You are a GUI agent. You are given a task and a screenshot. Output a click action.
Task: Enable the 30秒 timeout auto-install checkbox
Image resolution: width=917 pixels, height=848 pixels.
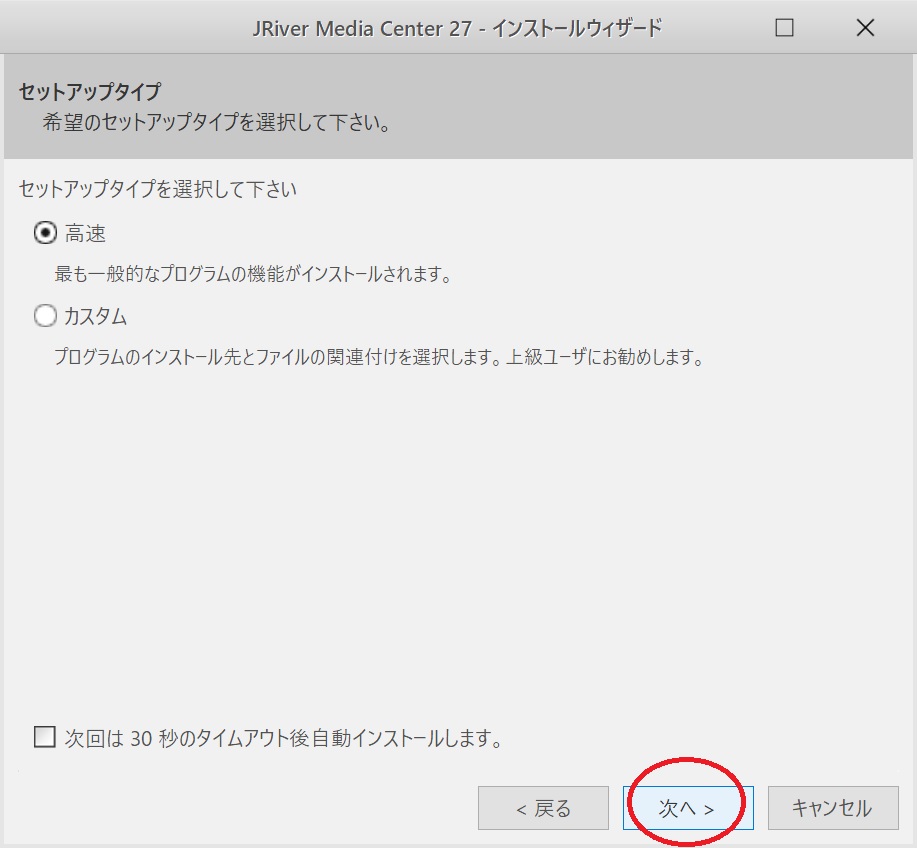click(45, 737)
